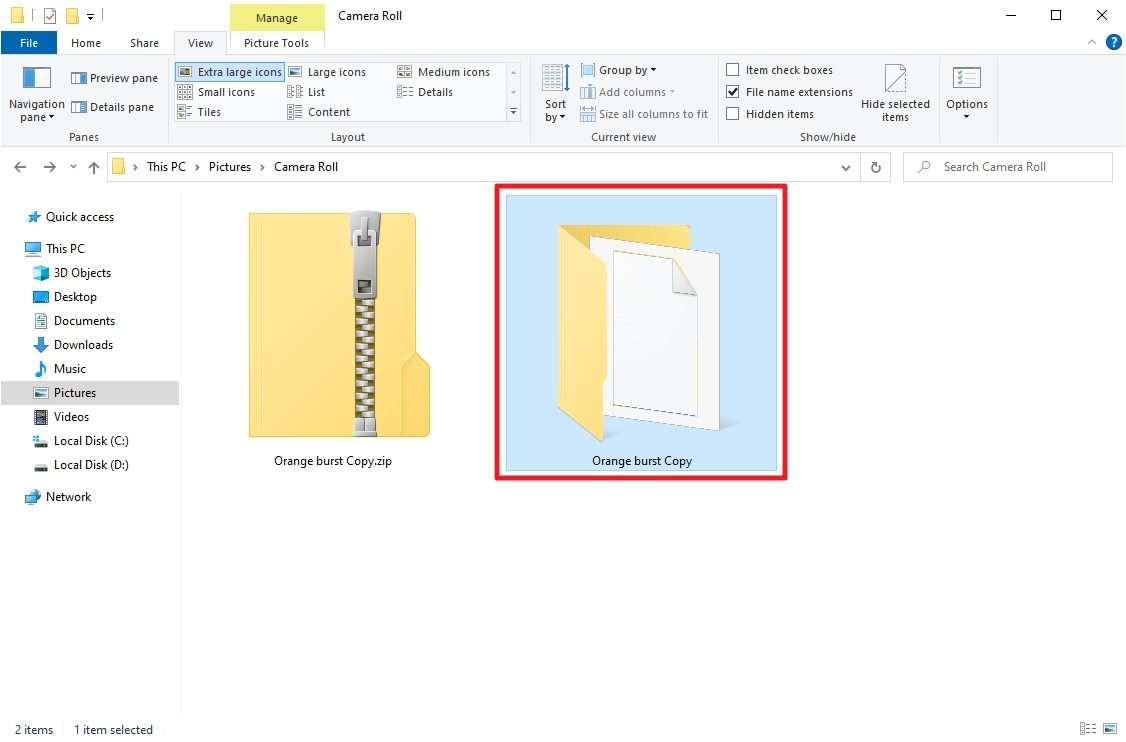Open Music in the sidebar

pyautogui.click(x=60, y=369)
